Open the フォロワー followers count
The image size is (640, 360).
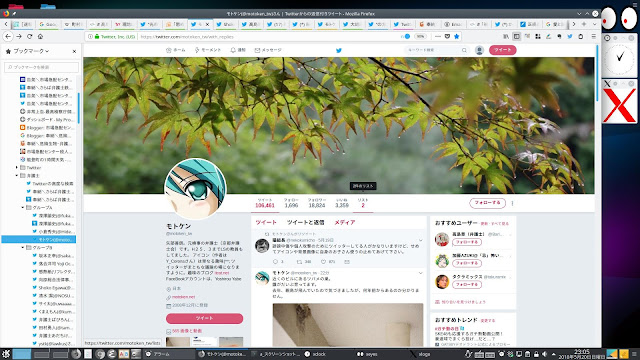pyautogui.click(x=317, y=203)
